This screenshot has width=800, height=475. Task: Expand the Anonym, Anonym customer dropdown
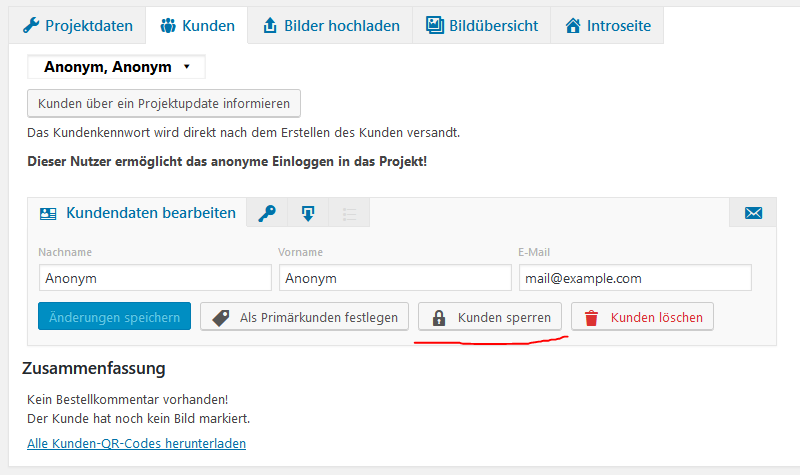point(116,68)
